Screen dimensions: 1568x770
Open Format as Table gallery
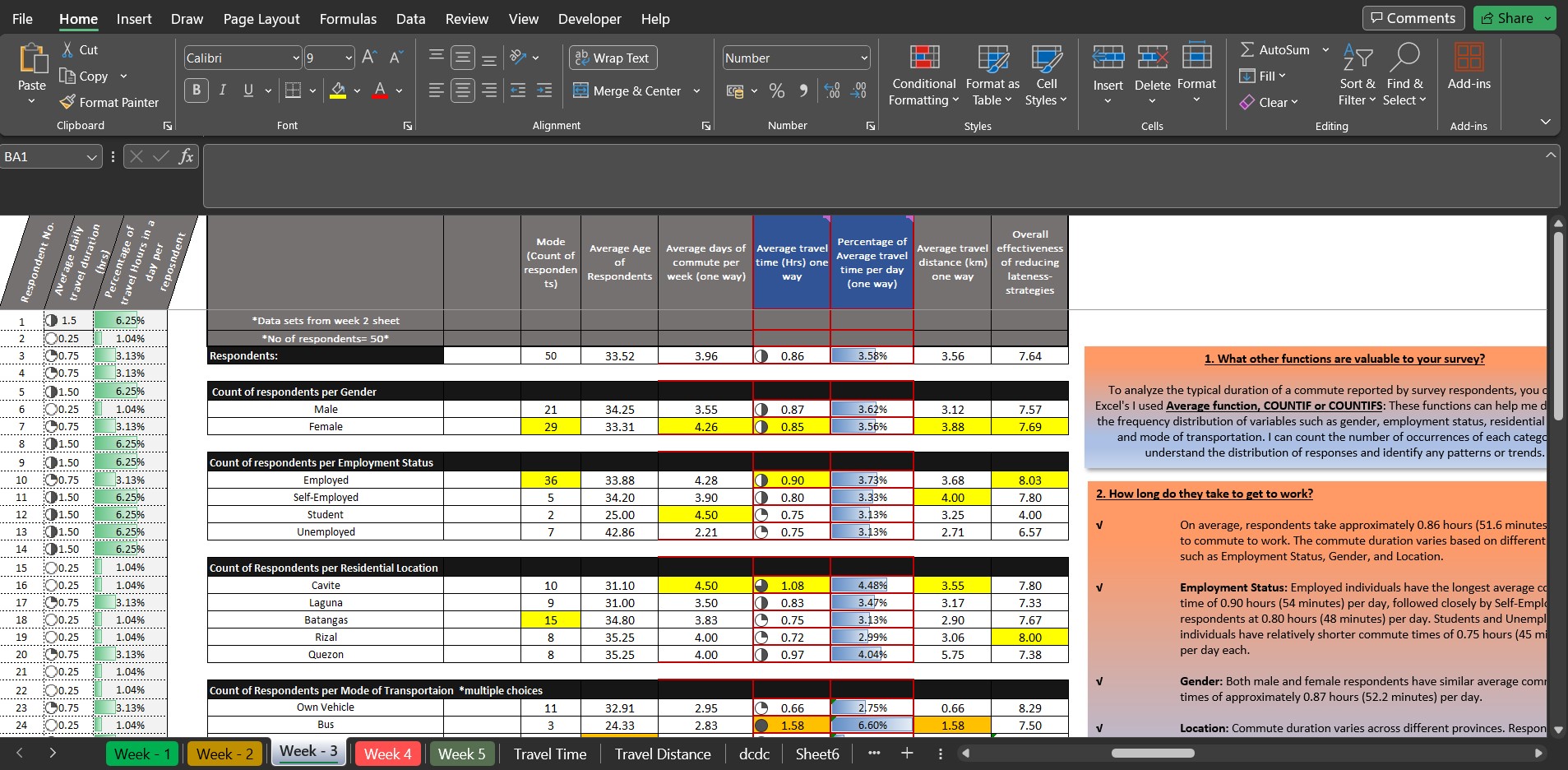tap(992, 76)
